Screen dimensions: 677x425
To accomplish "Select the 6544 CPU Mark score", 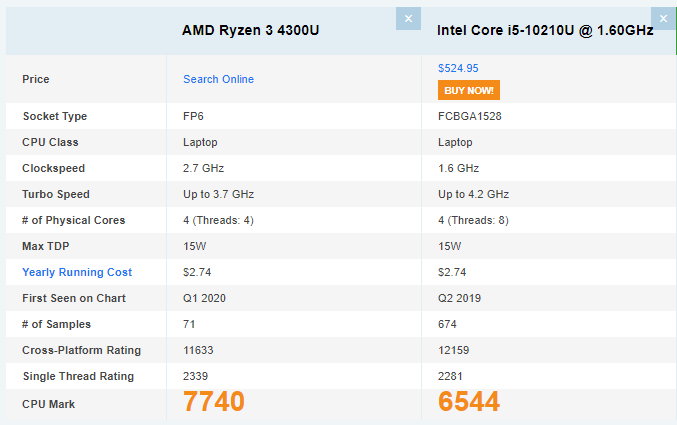I will pyautogui.click(x=469, y=401).
